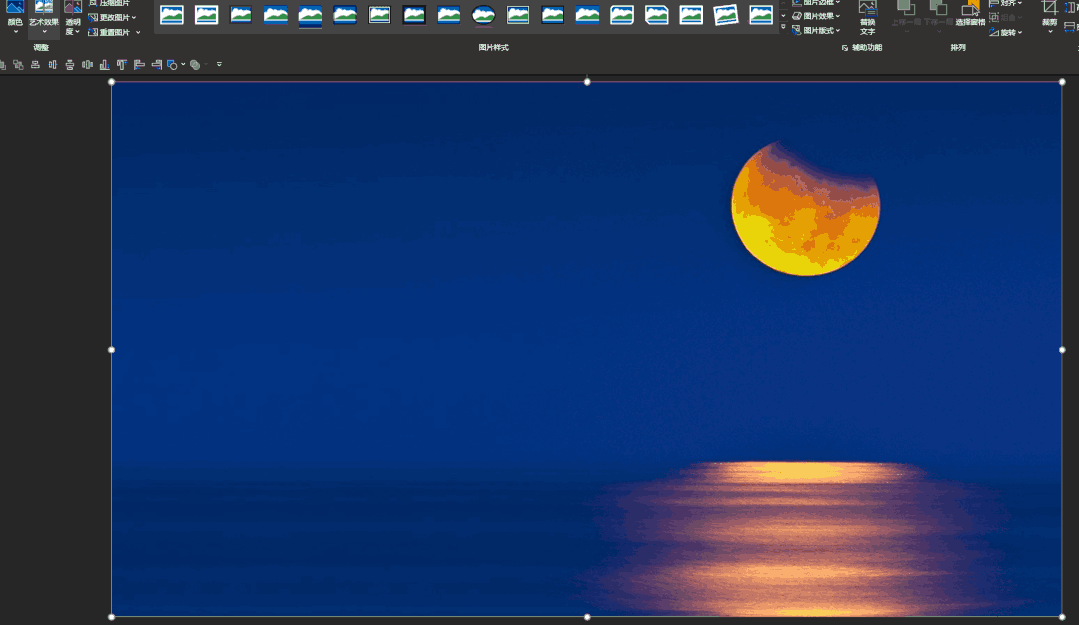The image size is (1079, 625).
Task: Apply the beveled oval black picture style
Action: click(x=483, y=14)
